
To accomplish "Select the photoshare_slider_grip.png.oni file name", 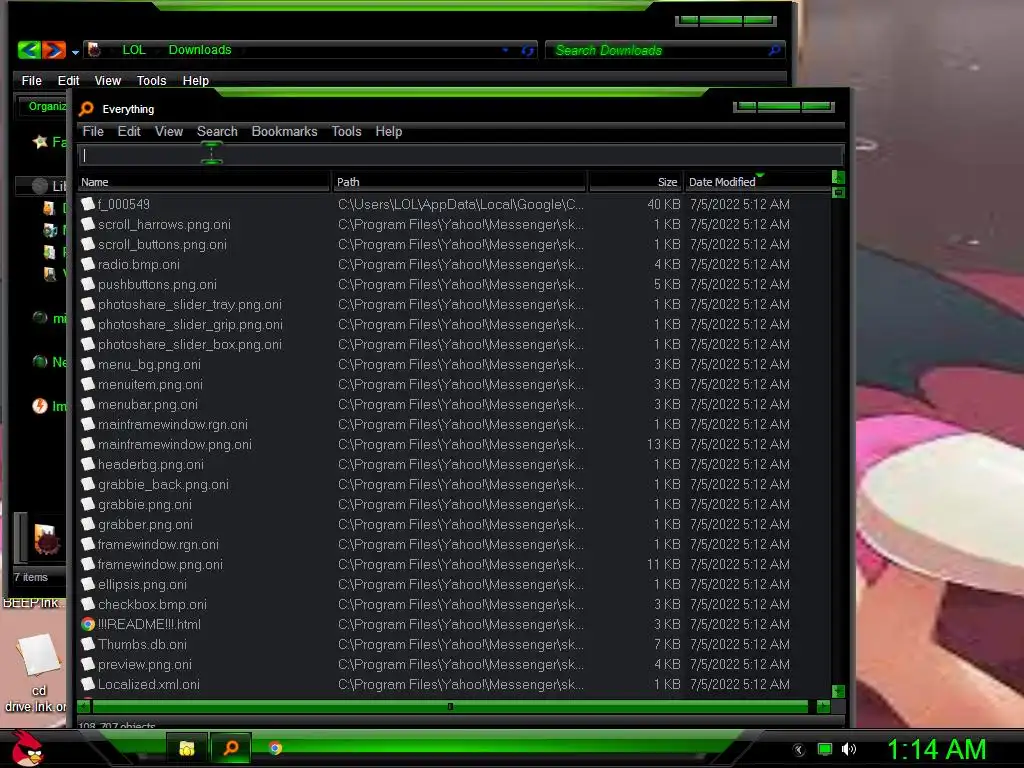I will point(190,325).
